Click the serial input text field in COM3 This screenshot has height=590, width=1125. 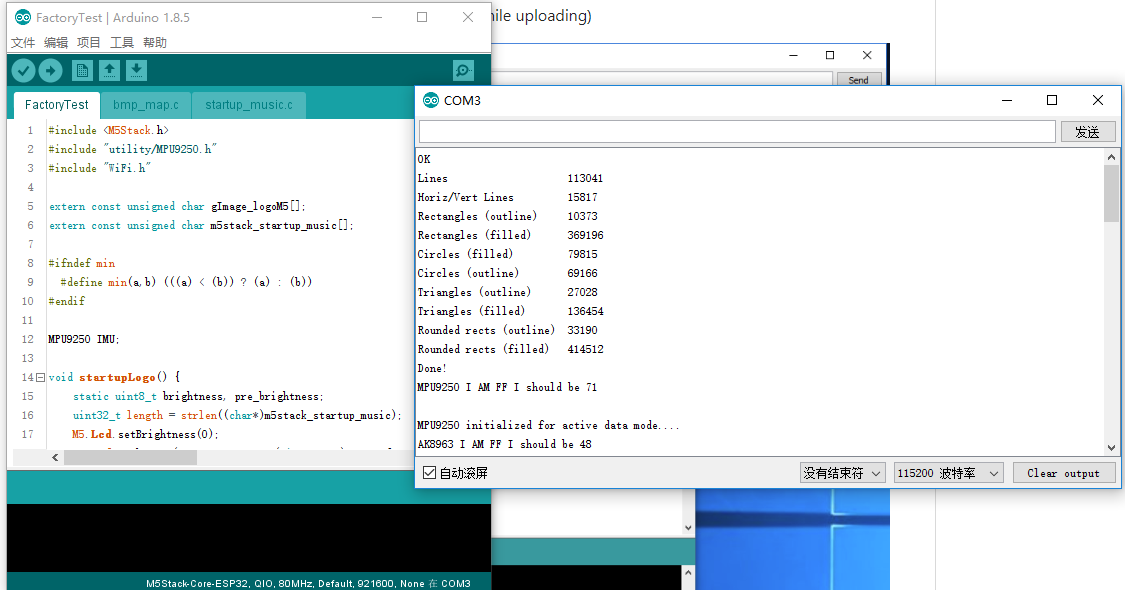[737, 131]
